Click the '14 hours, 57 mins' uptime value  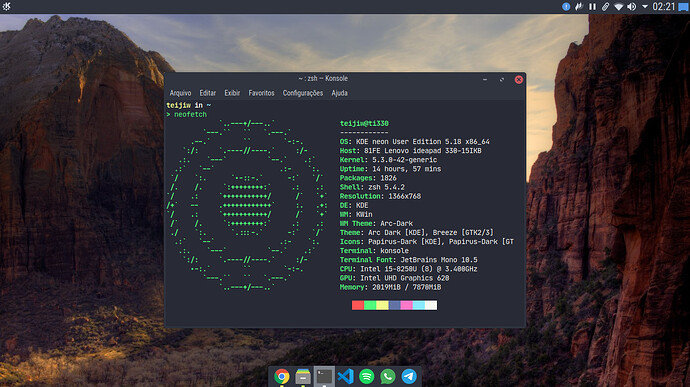tap(407, 169)
